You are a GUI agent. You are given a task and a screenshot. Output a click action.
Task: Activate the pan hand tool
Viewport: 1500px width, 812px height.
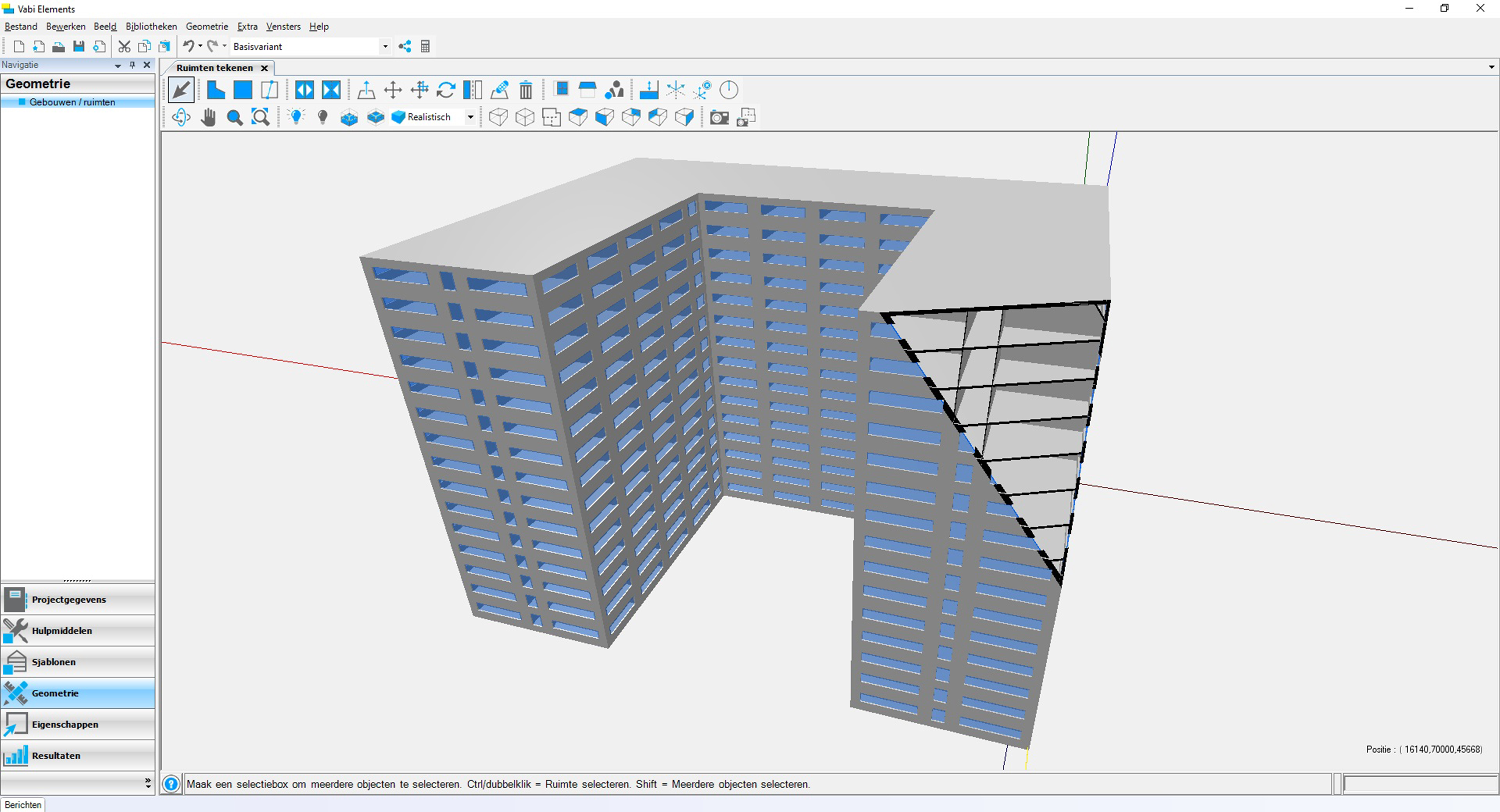pos(208,118)
